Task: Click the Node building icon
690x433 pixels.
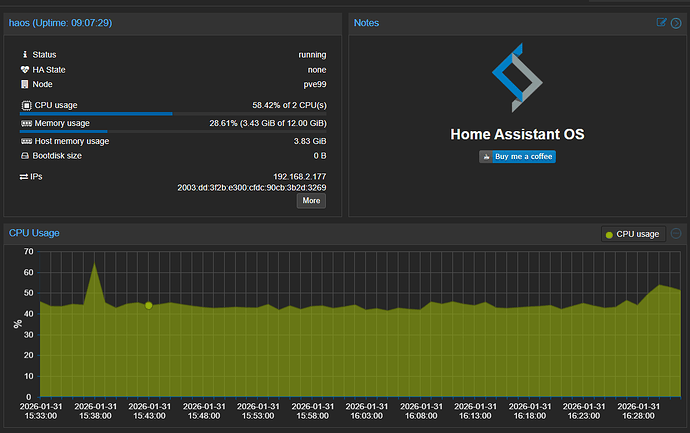Action: tap(25, 84)
